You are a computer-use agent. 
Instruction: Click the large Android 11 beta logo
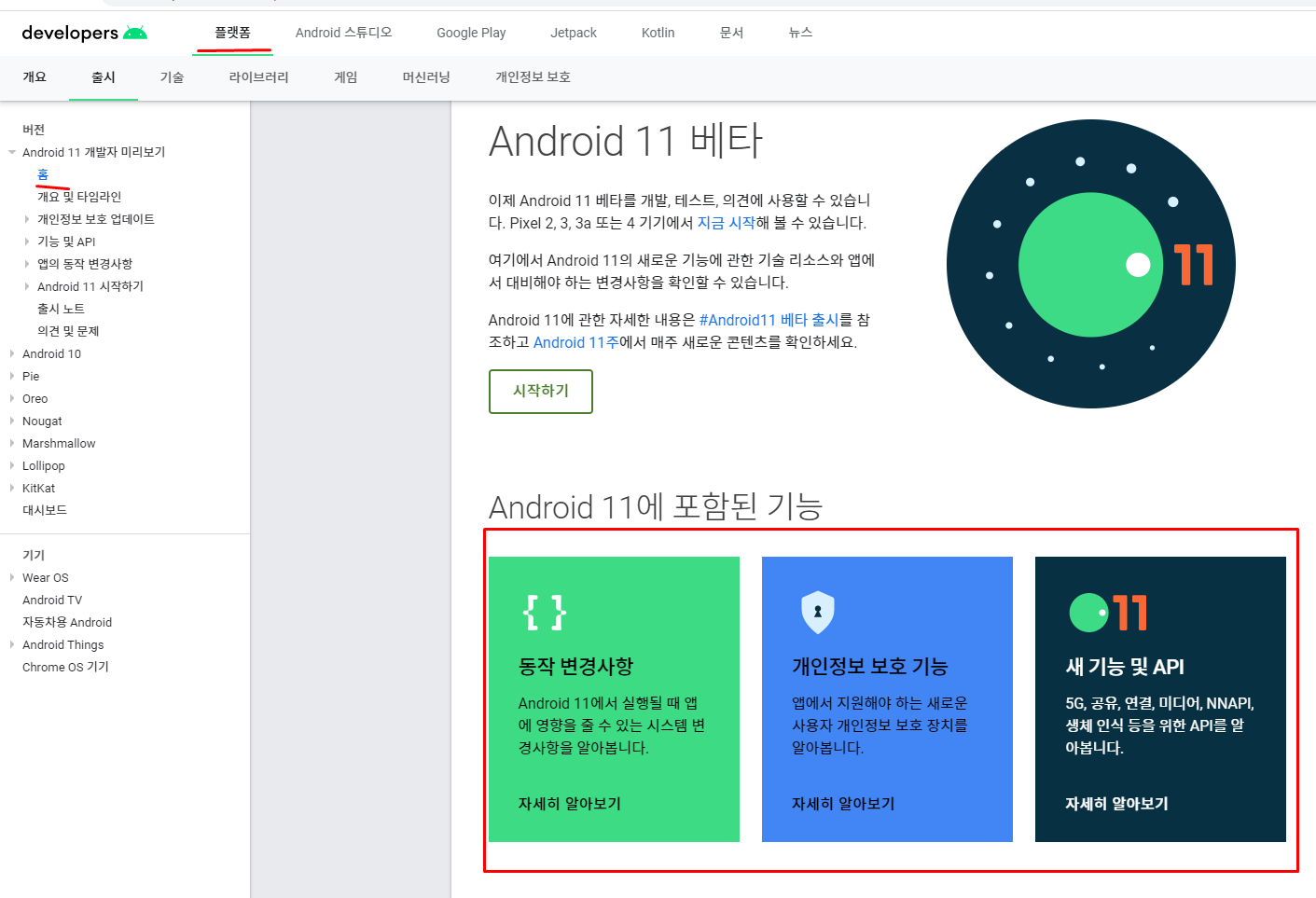click(x=1091, y=264)
